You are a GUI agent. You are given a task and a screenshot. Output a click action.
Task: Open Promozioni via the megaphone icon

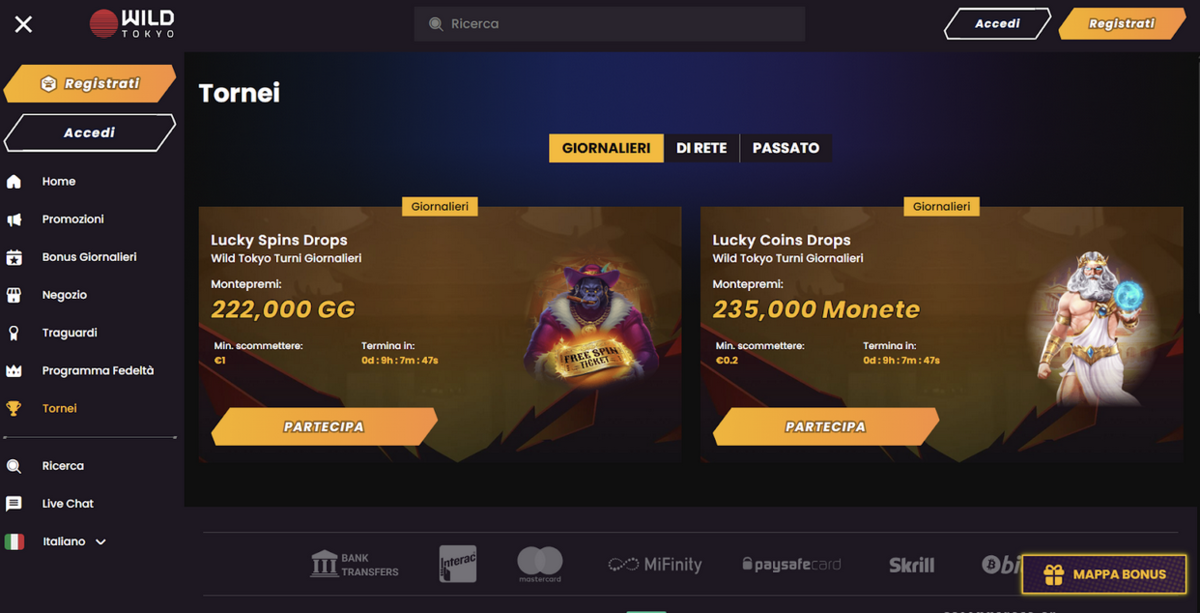[x=14, y=219]
